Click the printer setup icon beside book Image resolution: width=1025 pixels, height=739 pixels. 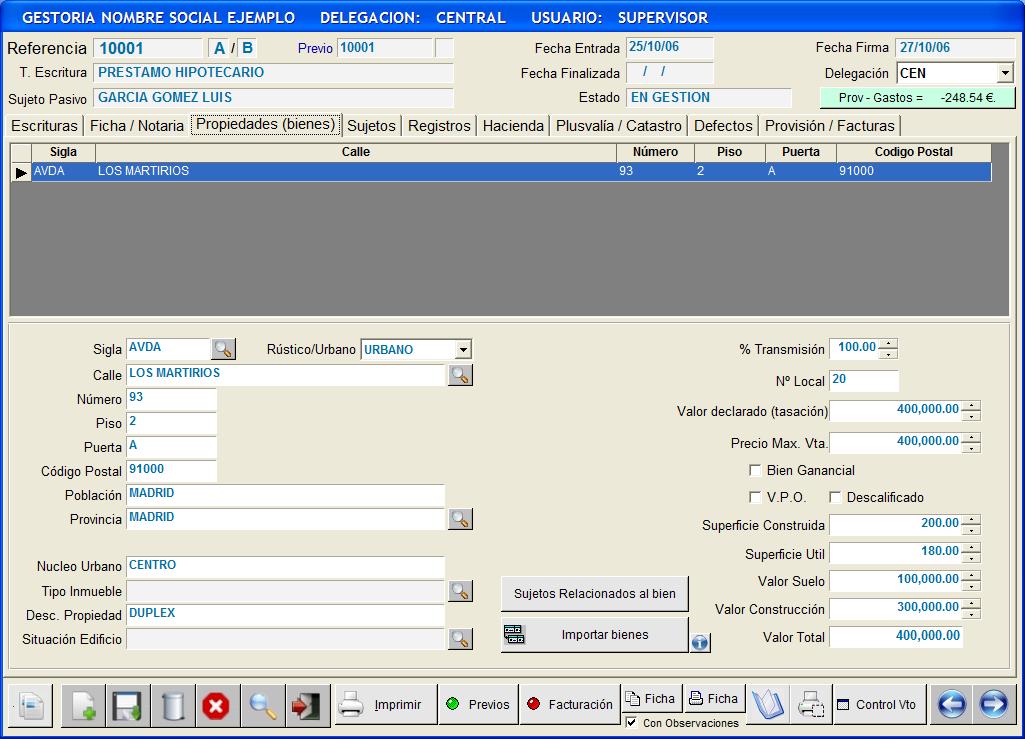(811, 705)
